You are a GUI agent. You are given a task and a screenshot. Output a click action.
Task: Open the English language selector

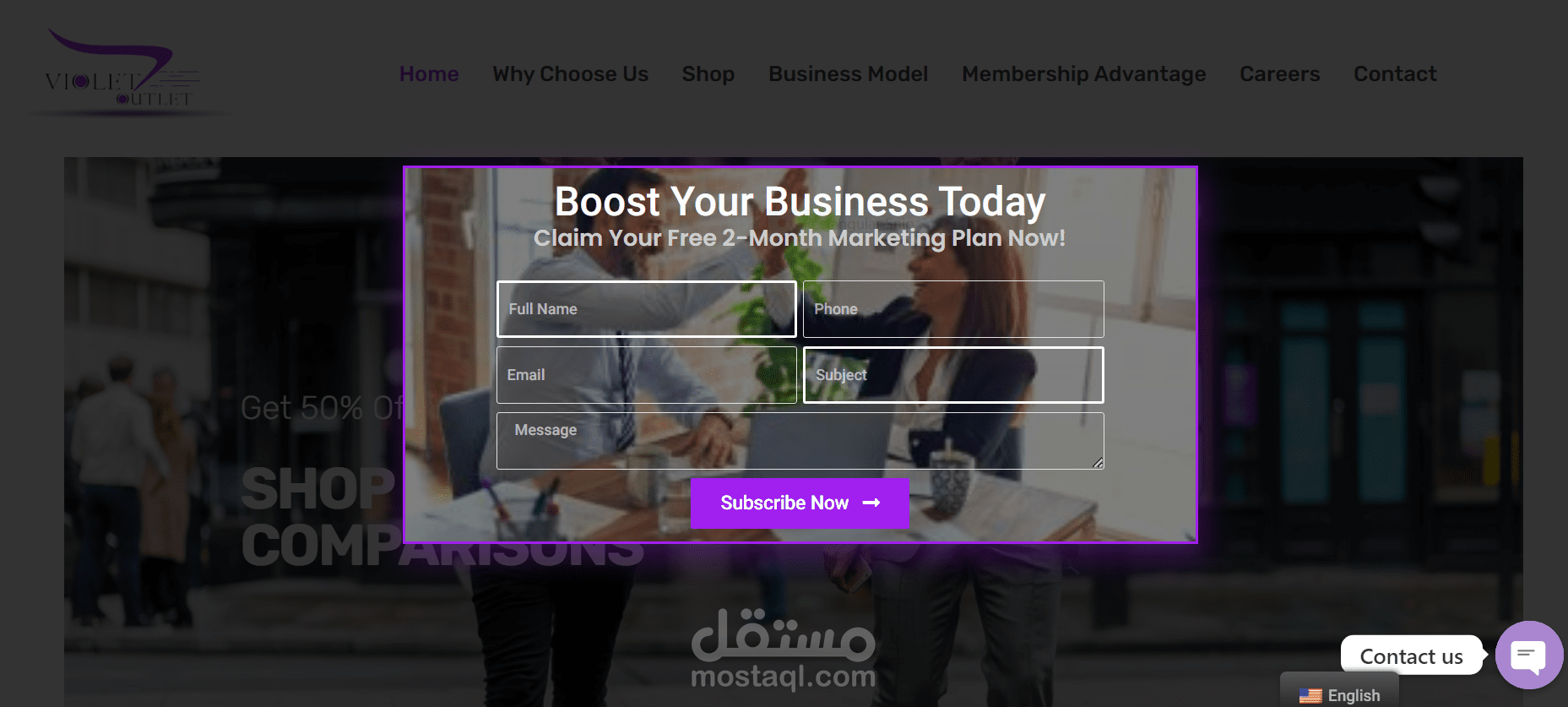click(1339, 694)
